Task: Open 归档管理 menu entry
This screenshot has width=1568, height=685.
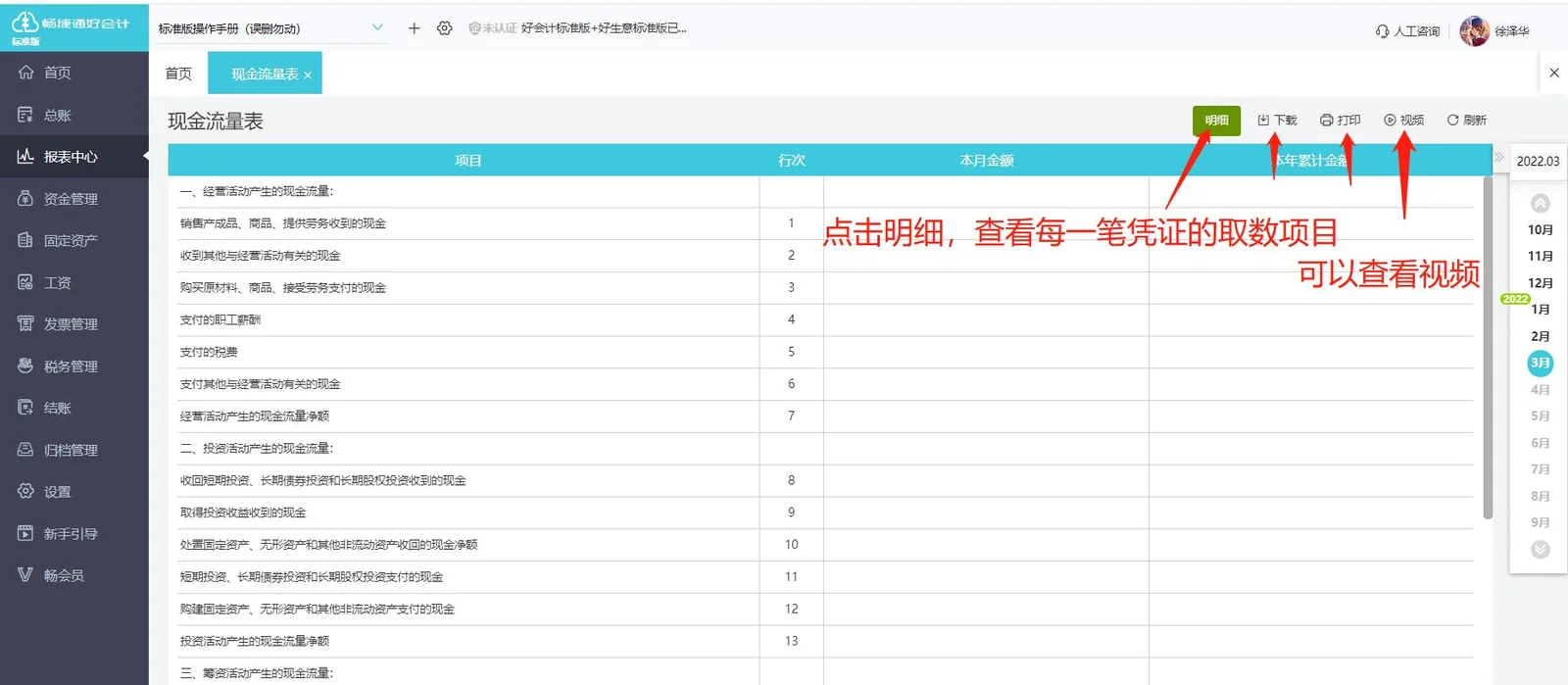Action: (x=74, y=450)
